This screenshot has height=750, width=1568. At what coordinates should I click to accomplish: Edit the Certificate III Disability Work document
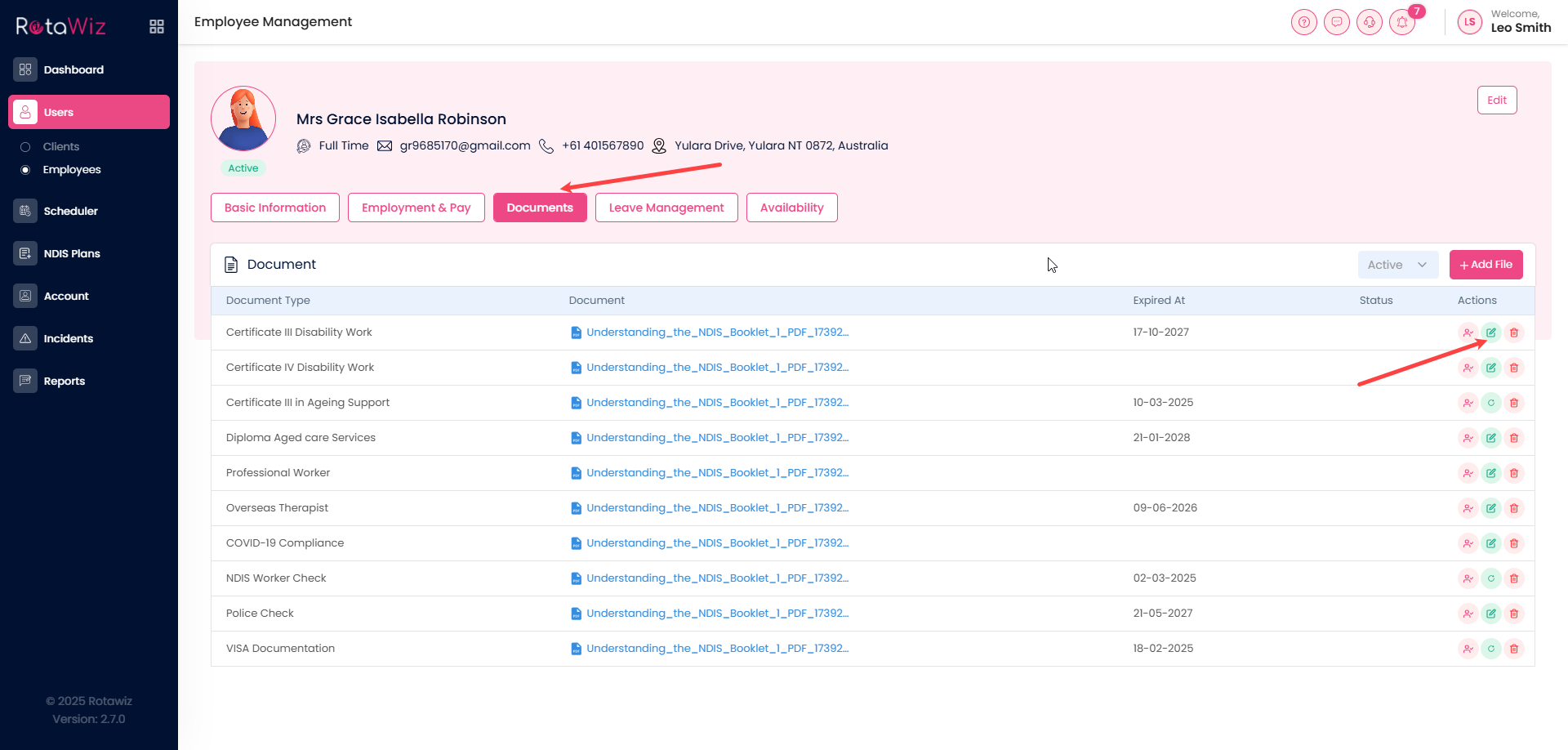click(1490, 333)
